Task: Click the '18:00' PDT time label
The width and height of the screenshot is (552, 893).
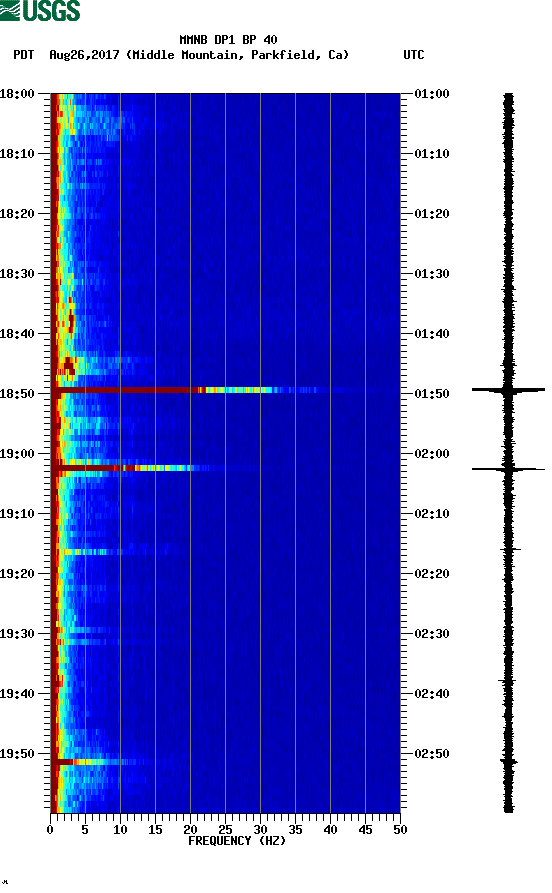Action: coord(17,94)
